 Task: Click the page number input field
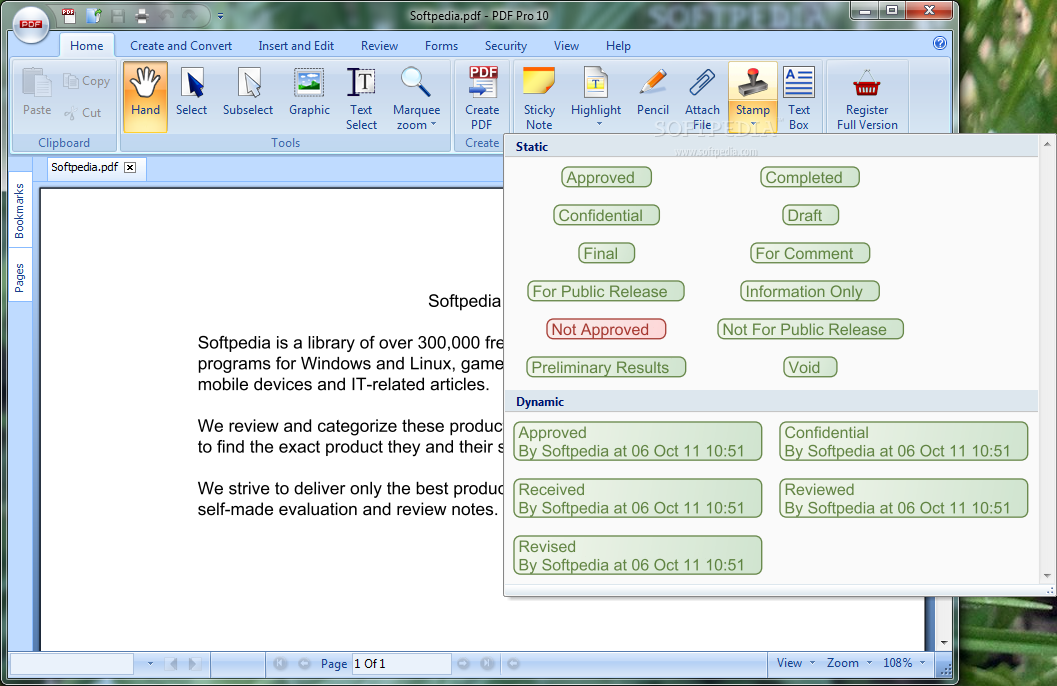(401, 663)
